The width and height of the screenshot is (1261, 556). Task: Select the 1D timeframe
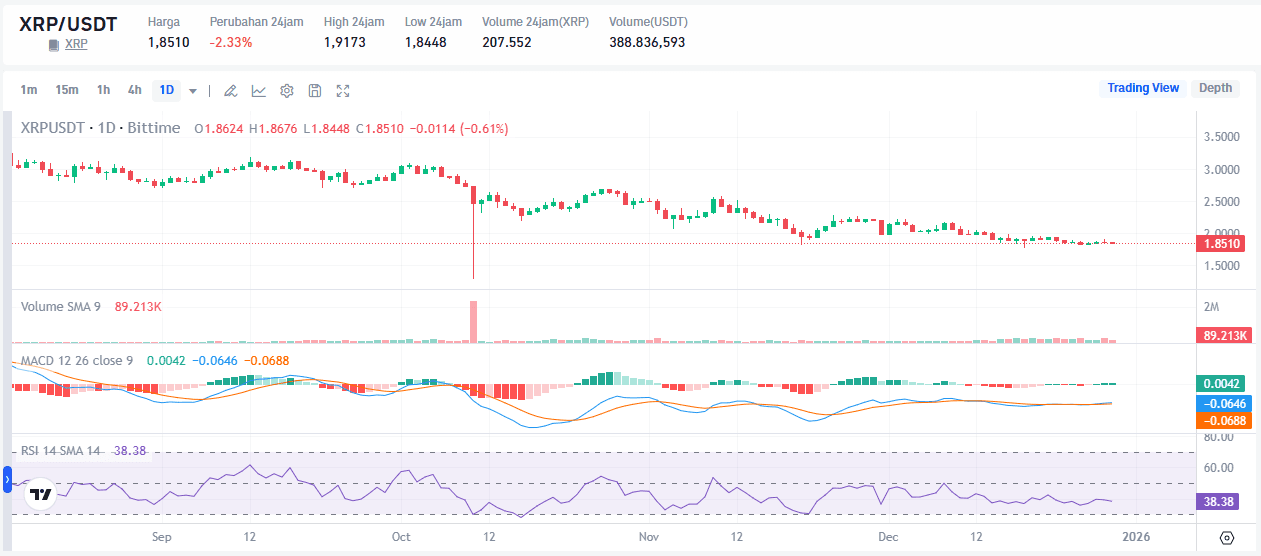pyautogui.click(x=167, y=90)
